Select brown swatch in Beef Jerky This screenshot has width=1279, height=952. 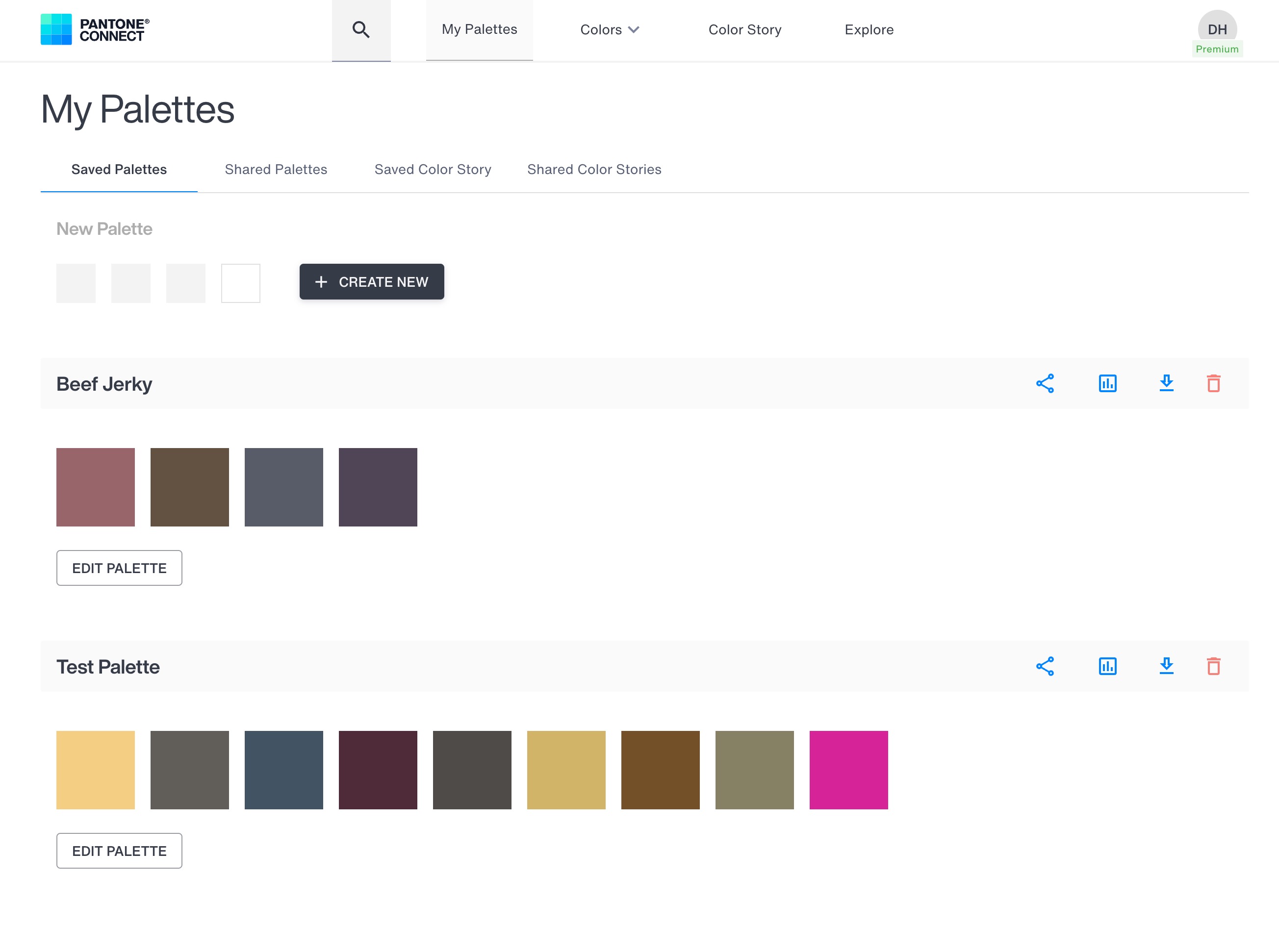click(x=190, y=488)
